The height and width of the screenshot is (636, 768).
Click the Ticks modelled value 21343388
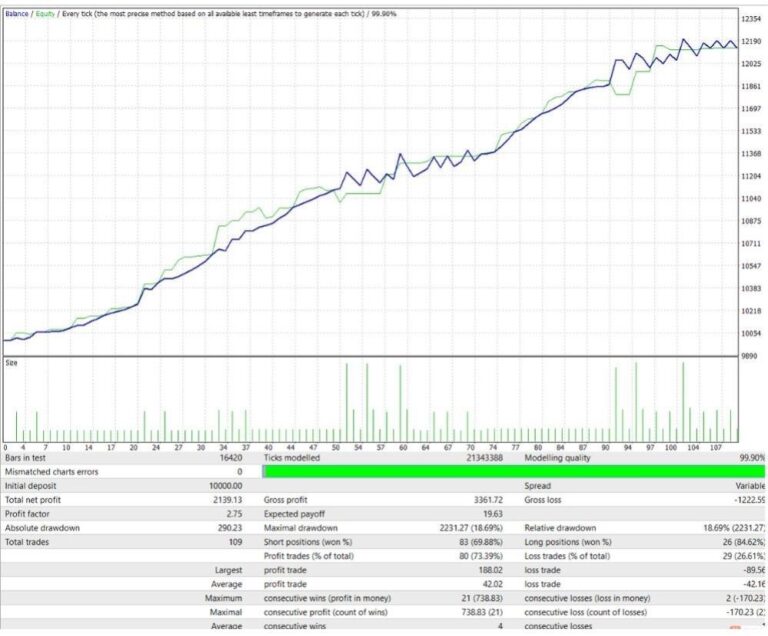(481, 457)
